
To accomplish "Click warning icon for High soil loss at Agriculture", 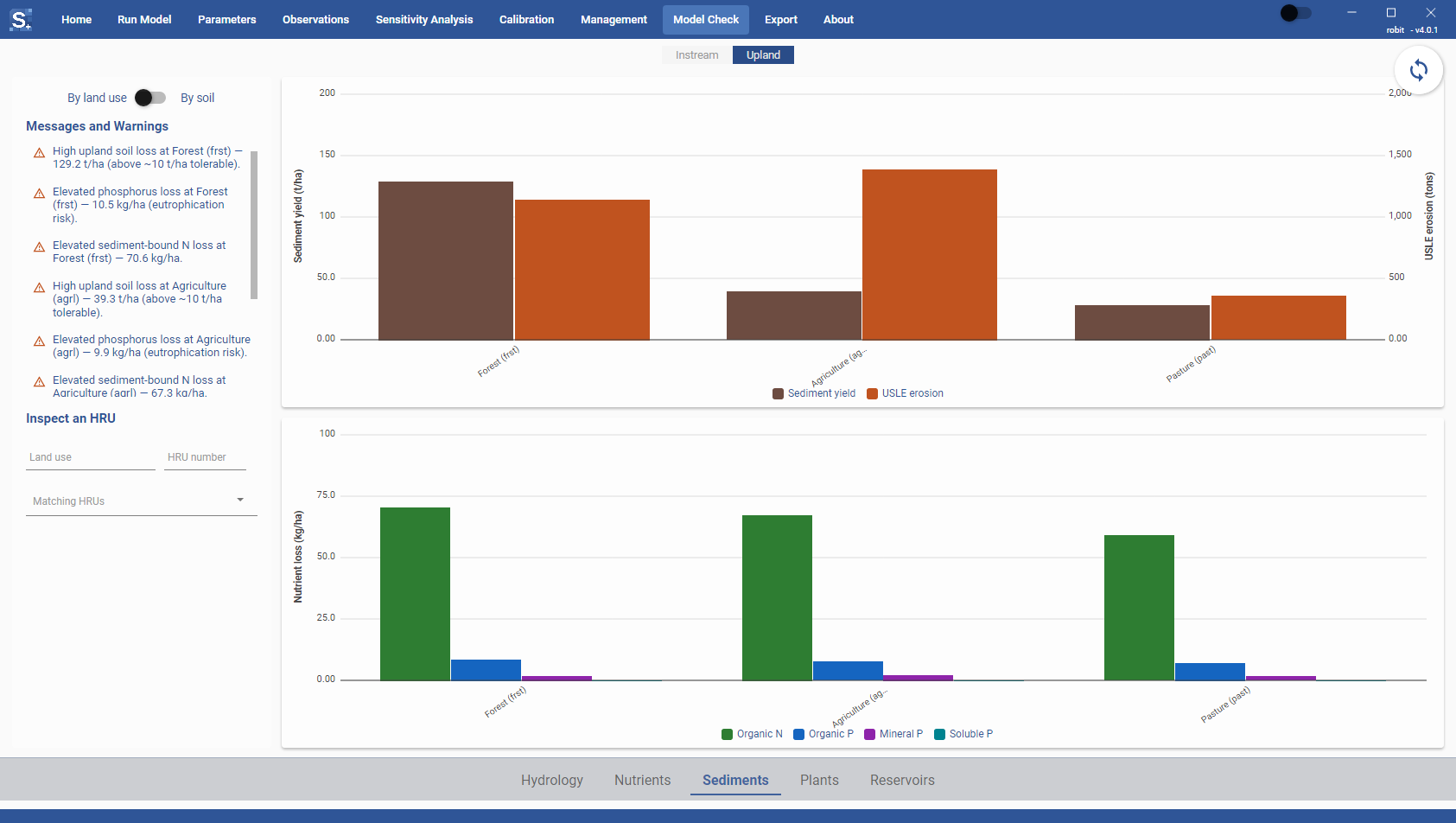I will pyautogui.click(x=39, y=288).
